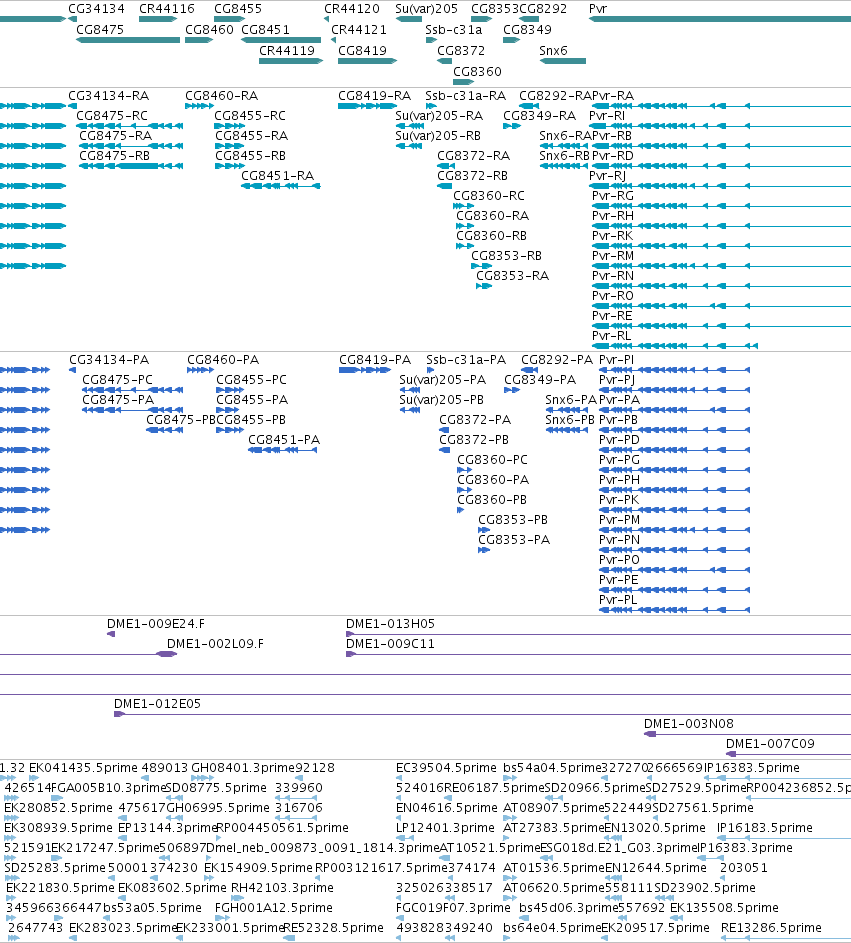851x943 pixels.
Task: Click the GH08401.3prime EST label
Action: 243,767
